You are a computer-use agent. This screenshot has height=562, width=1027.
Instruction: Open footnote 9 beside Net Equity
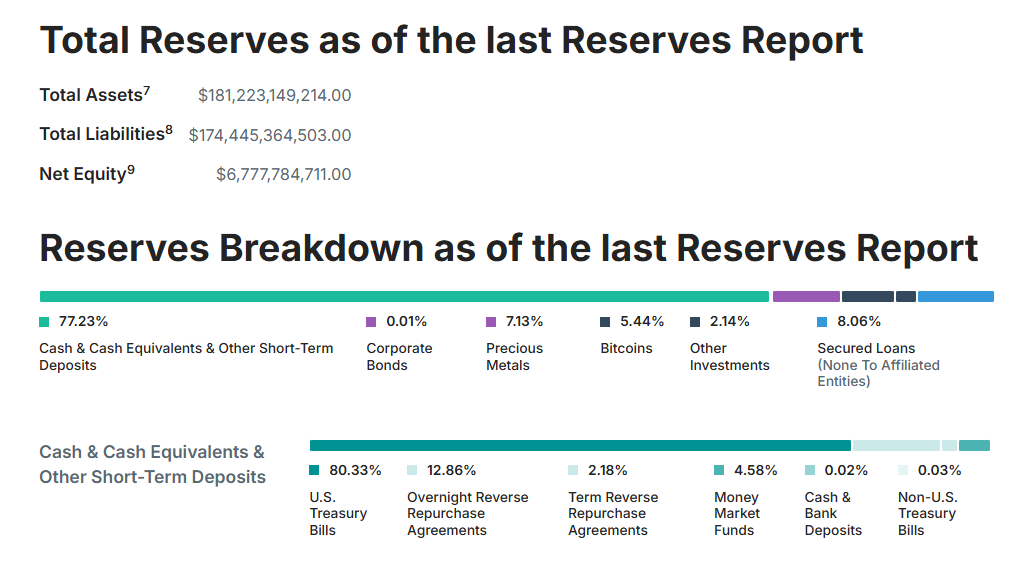pos(131,170)
